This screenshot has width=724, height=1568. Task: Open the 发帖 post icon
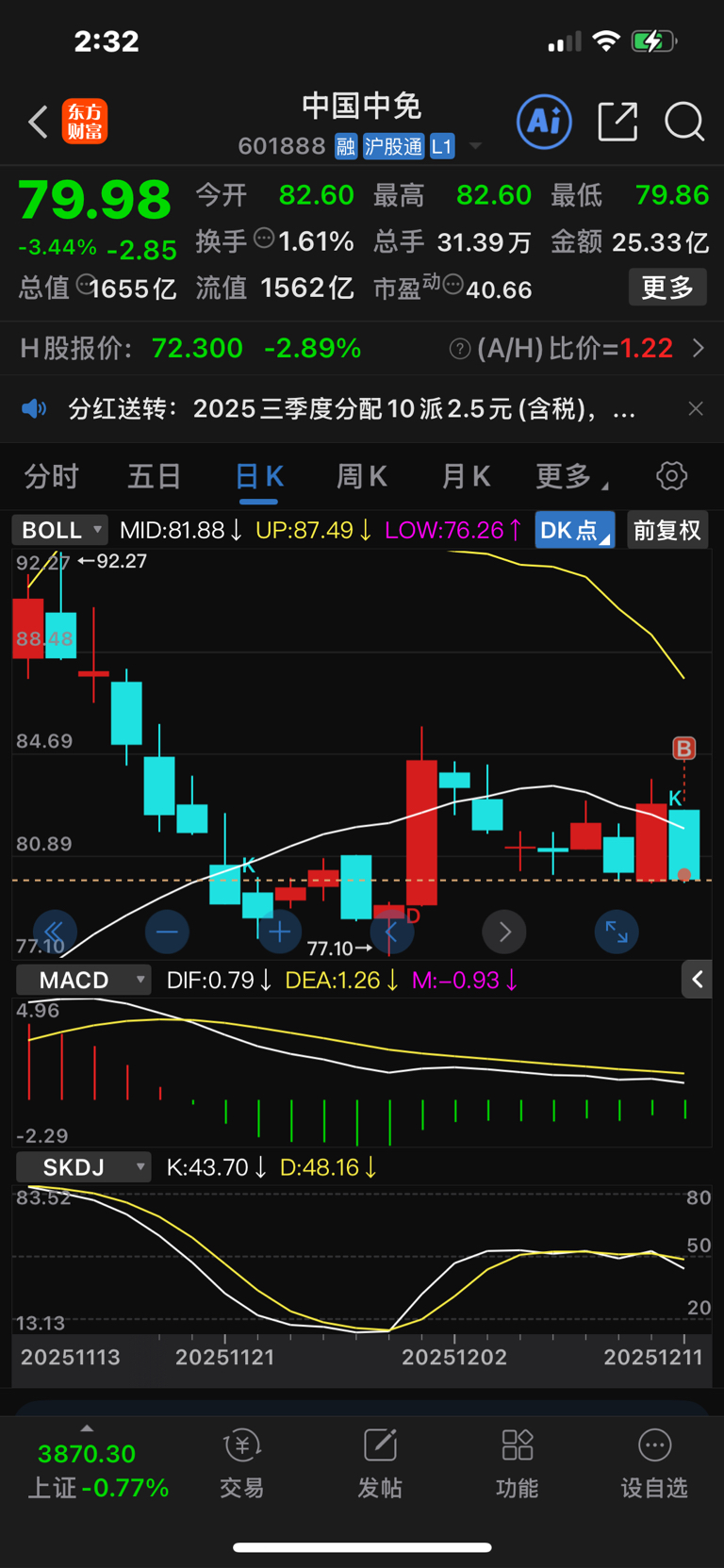(x=380, y=1463)
